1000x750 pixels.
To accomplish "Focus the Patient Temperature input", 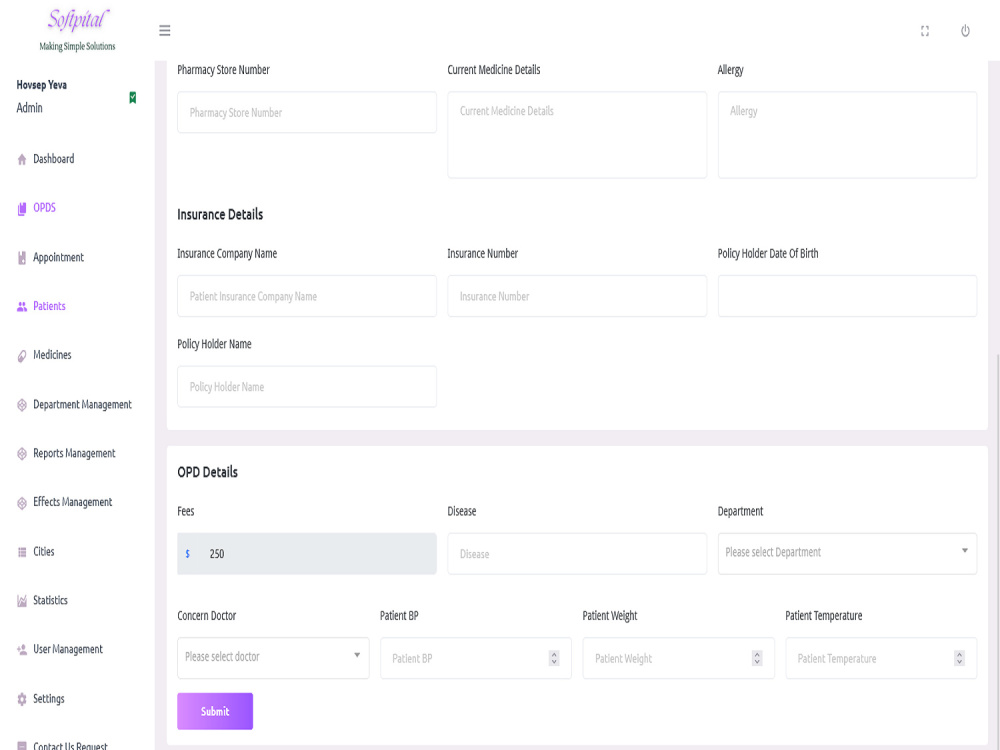I will click(x=881, y=658).
